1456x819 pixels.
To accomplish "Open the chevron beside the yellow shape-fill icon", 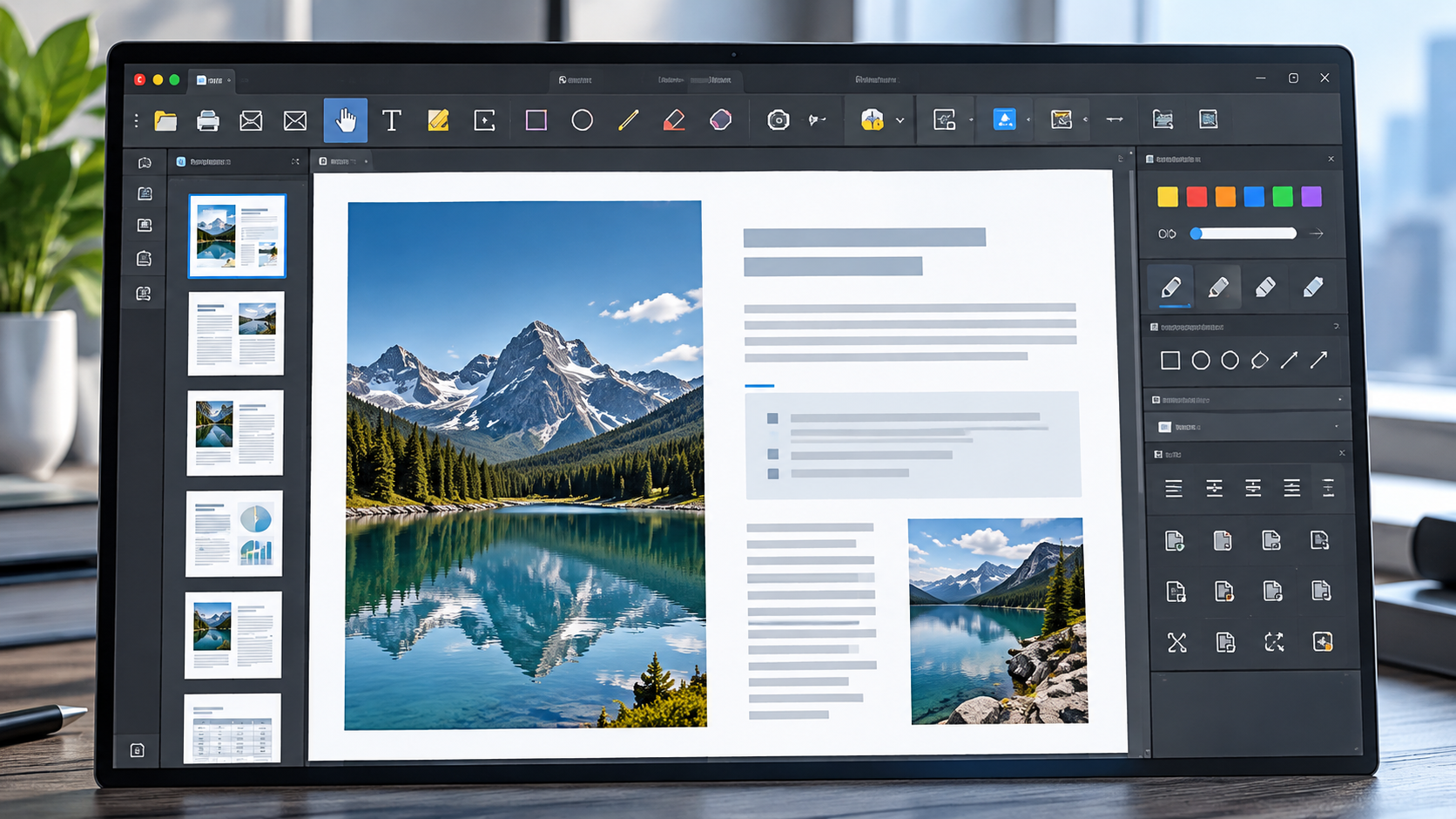I will click(900, 120).
